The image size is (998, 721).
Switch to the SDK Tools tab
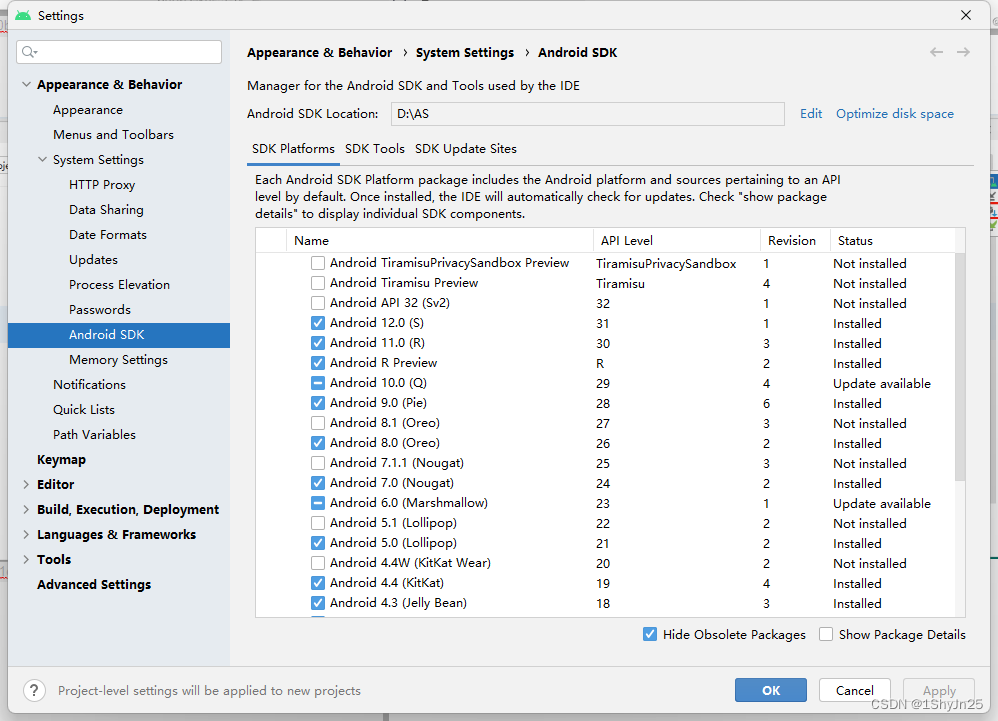[x=376, y=148]
